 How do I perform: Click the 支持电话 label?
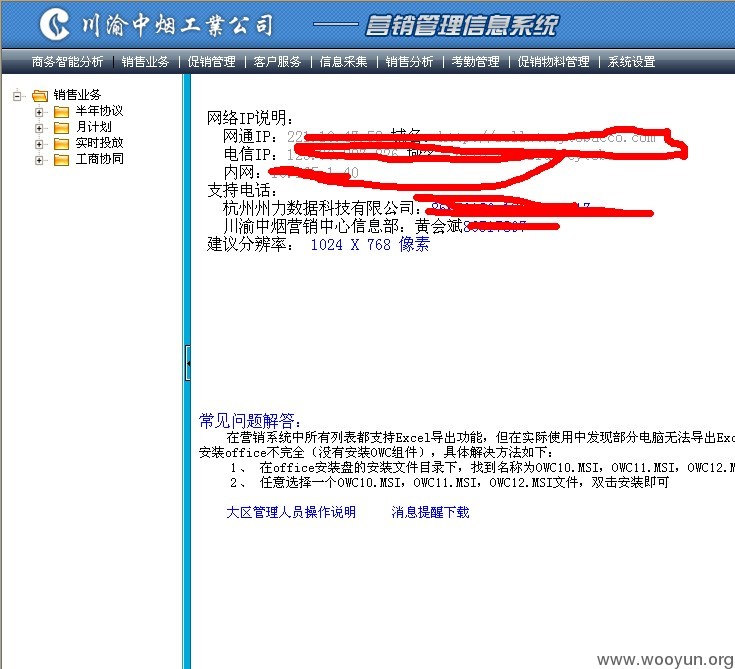click(242, 190)
